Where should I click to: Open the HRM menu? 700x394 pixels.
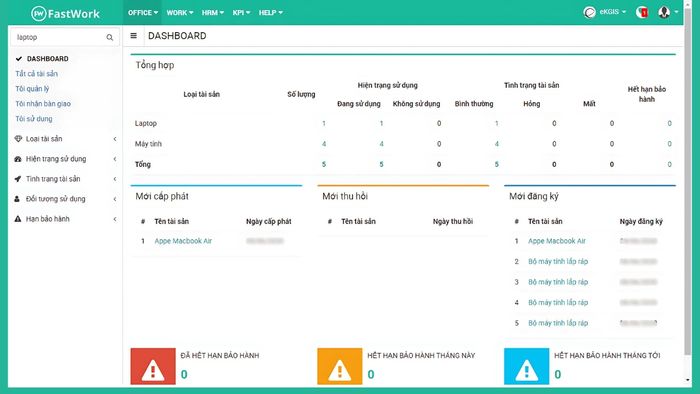(x=212, y=12)
